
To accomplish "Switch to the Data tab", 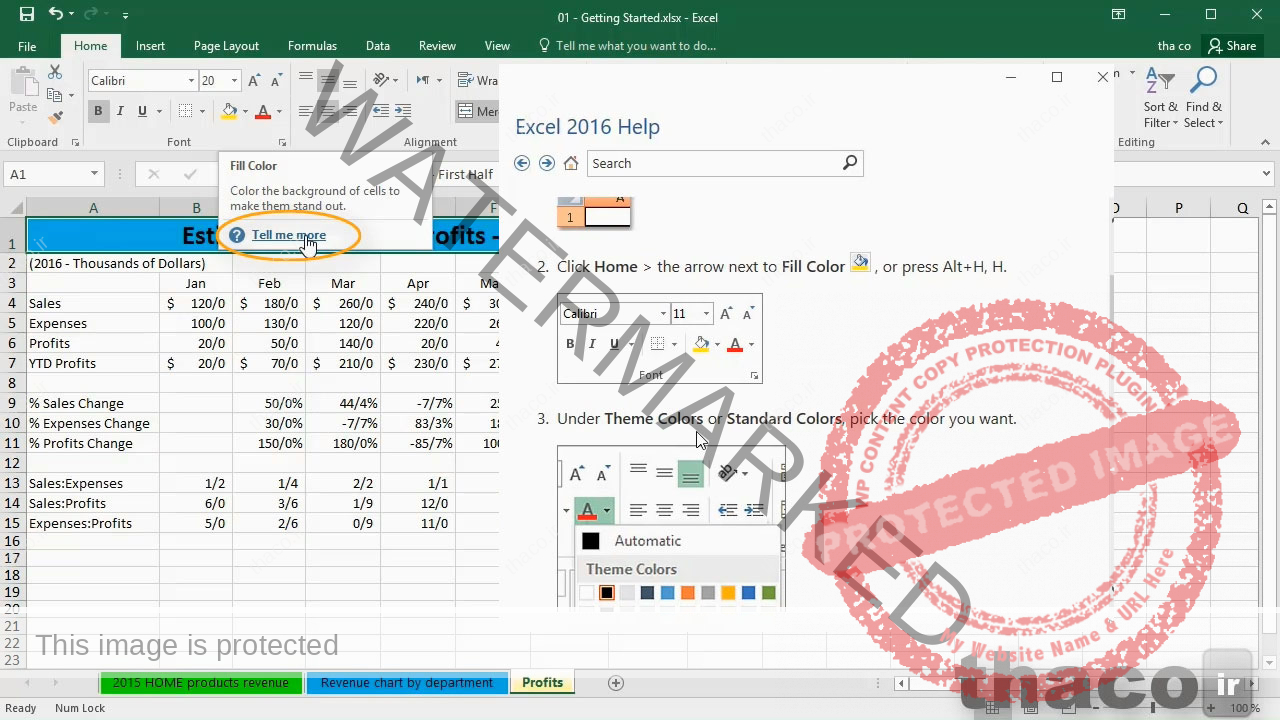I will point(378,46).
